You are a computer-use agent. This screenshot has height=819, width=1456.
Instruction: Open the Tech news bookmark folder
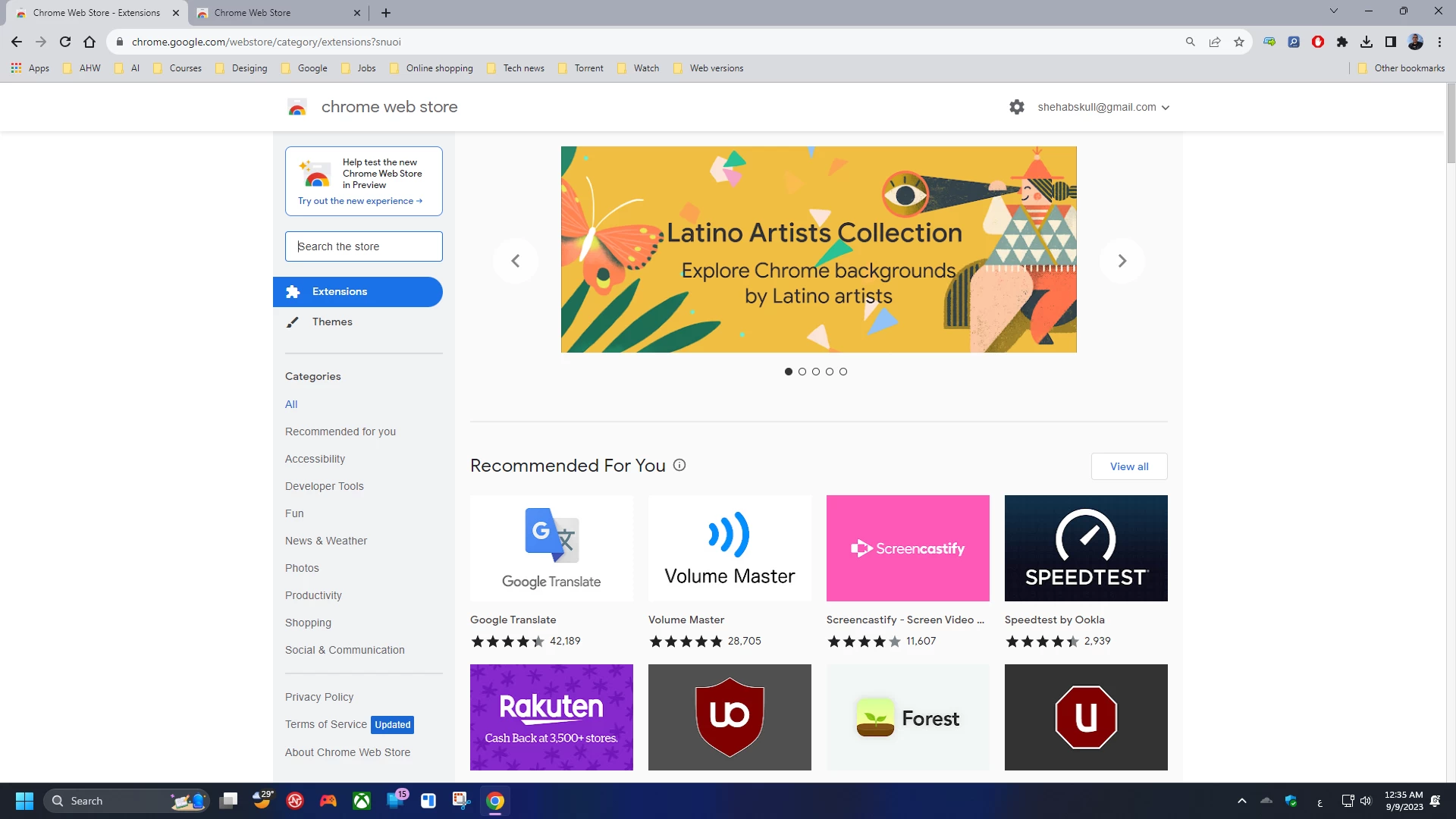(516, 68)
